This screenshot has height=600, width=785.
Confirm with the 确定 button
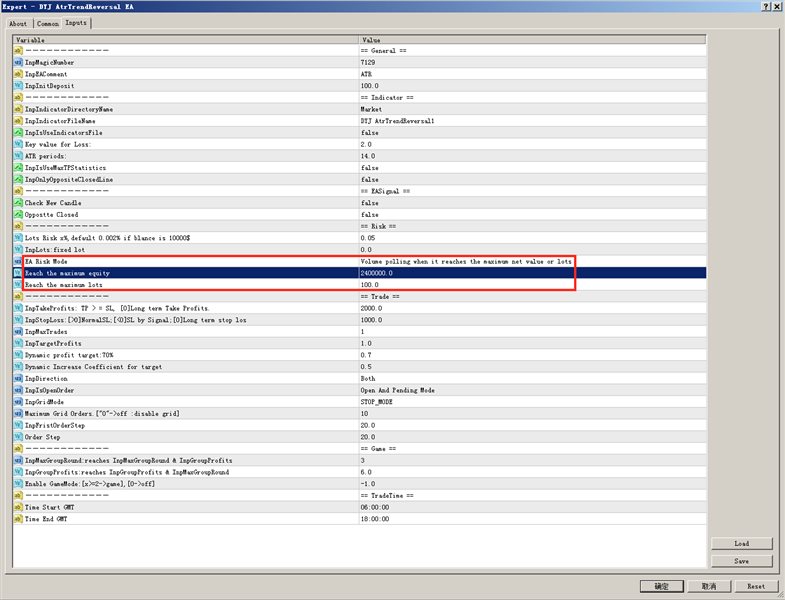pos(661,586)
